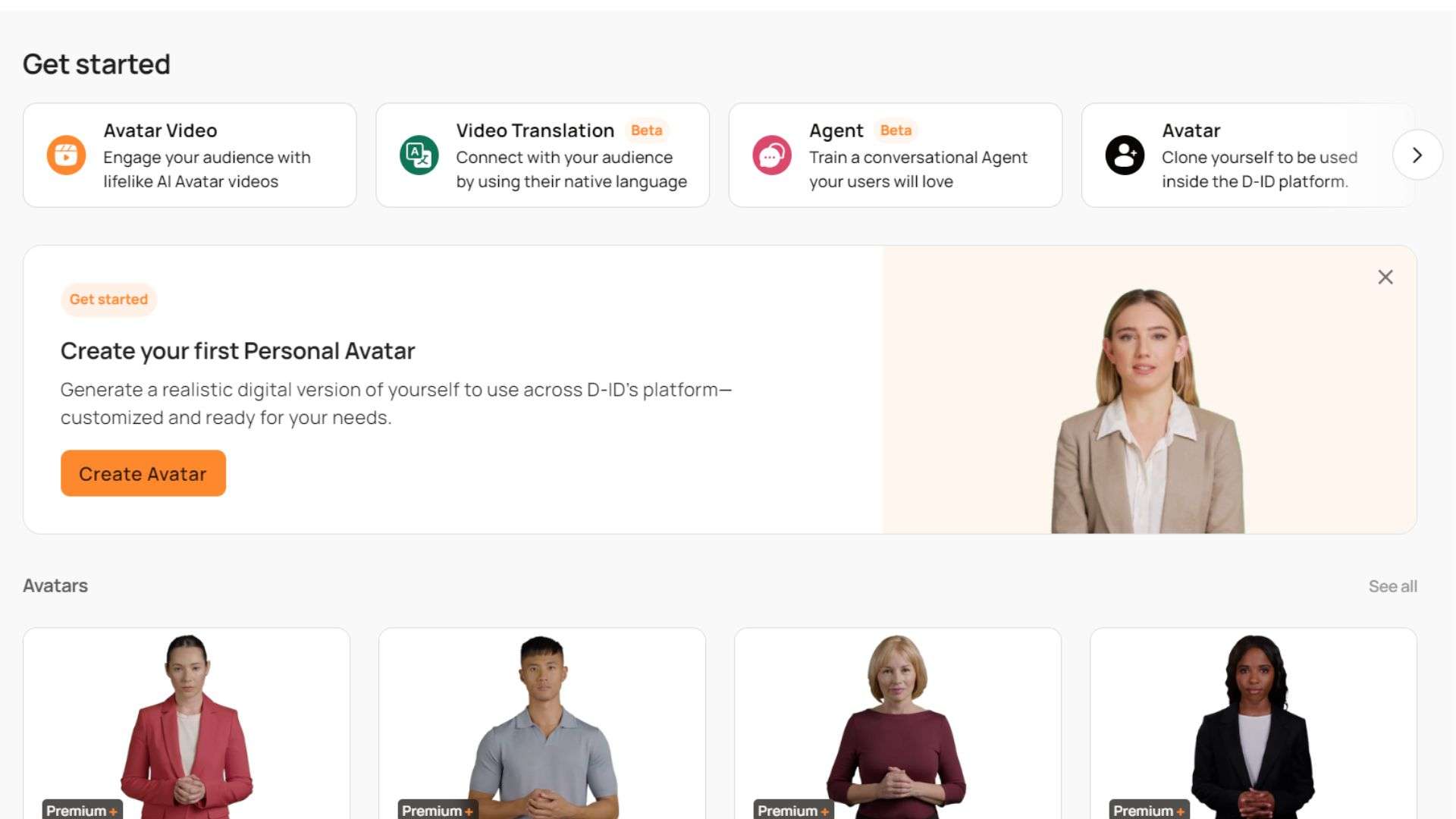1456x819 pixels.
Task: Show more cards with the right chevron
Action: pyautogui.click(x=1417, y=155)
